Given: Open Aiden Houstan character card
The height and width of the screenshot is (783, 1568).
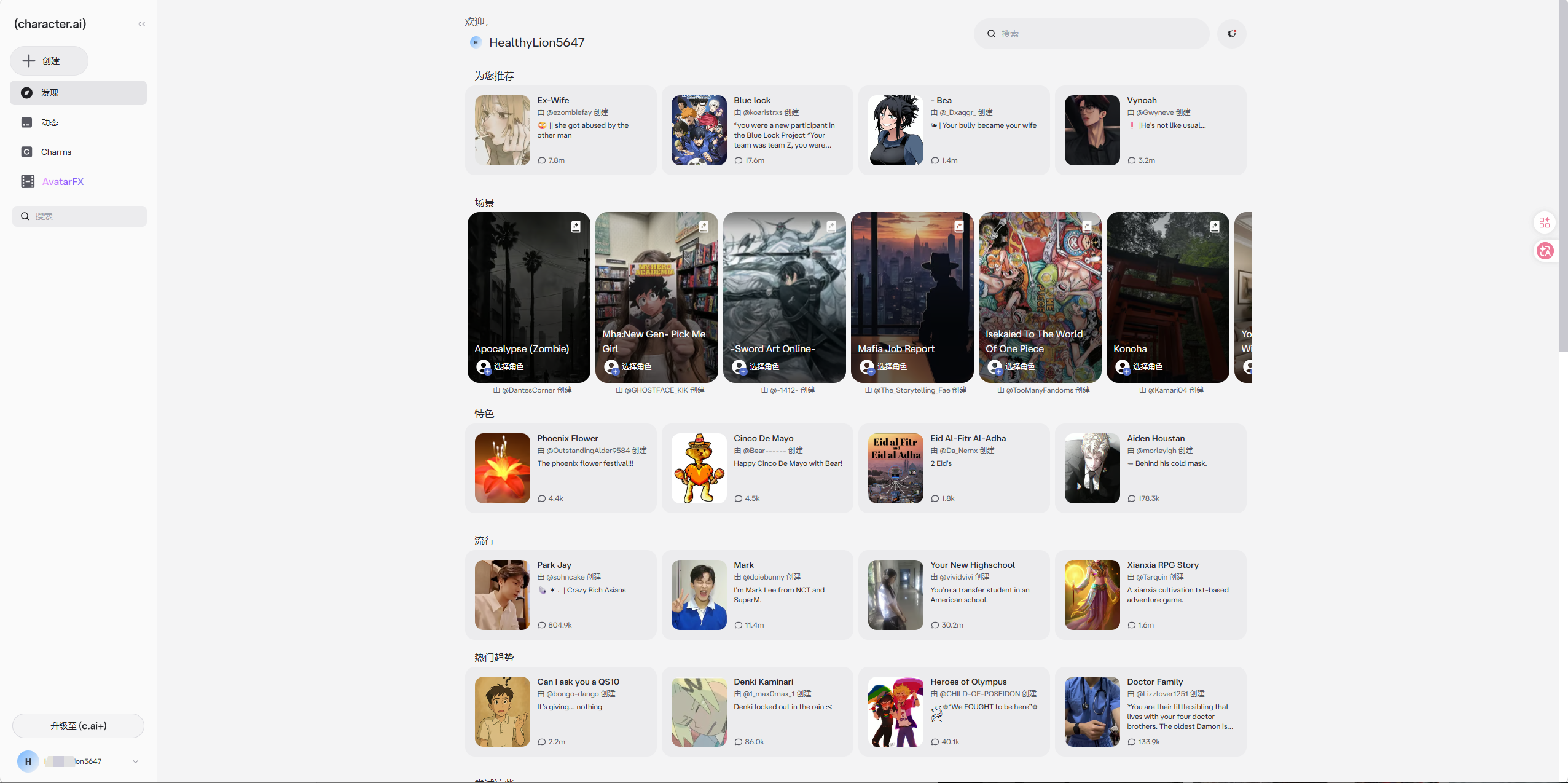Looking at the screenshot, I should pos(1151,468).
